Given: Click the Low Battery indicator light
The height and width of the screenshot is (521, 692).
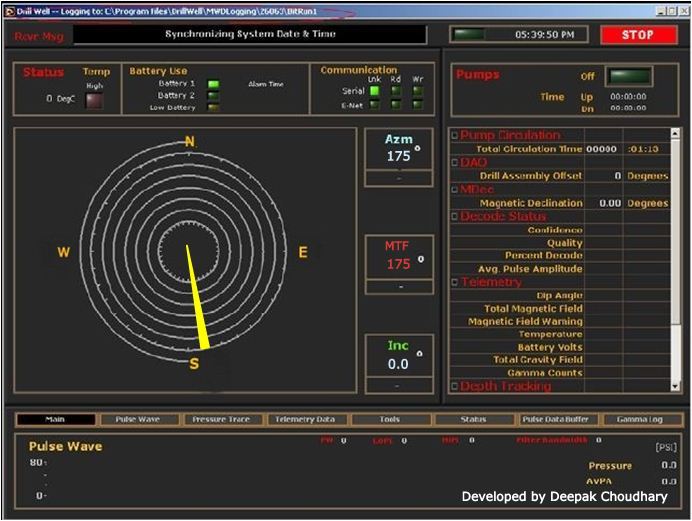Looking at the screenshot, I should tap(214, 108).
